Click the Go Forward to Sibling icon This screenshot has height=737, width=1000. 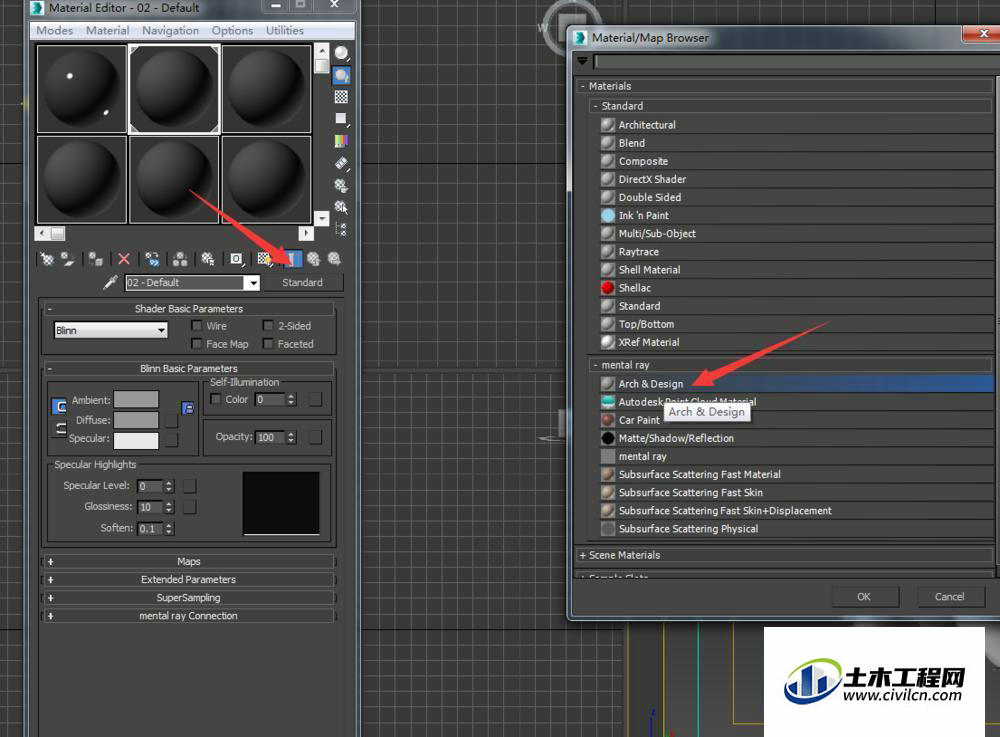pyautogui.click(x=334, y=259)
